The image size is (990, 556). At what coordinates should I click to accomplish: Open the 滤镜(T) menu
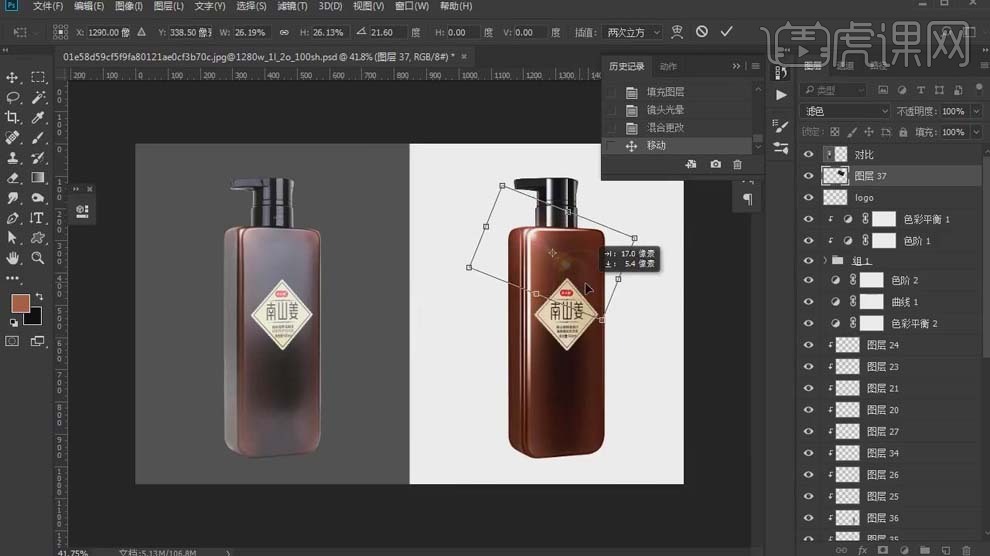point(292,6)
